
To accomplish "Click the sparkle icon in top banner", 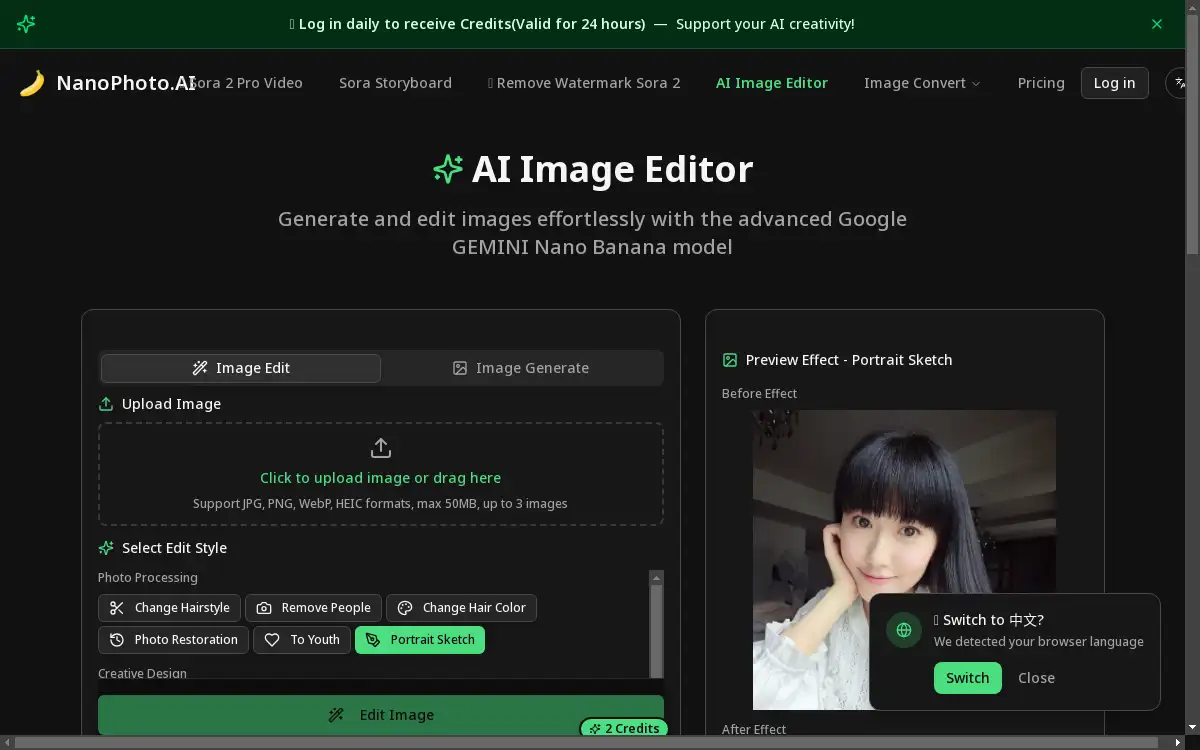I will click(27, 24).
